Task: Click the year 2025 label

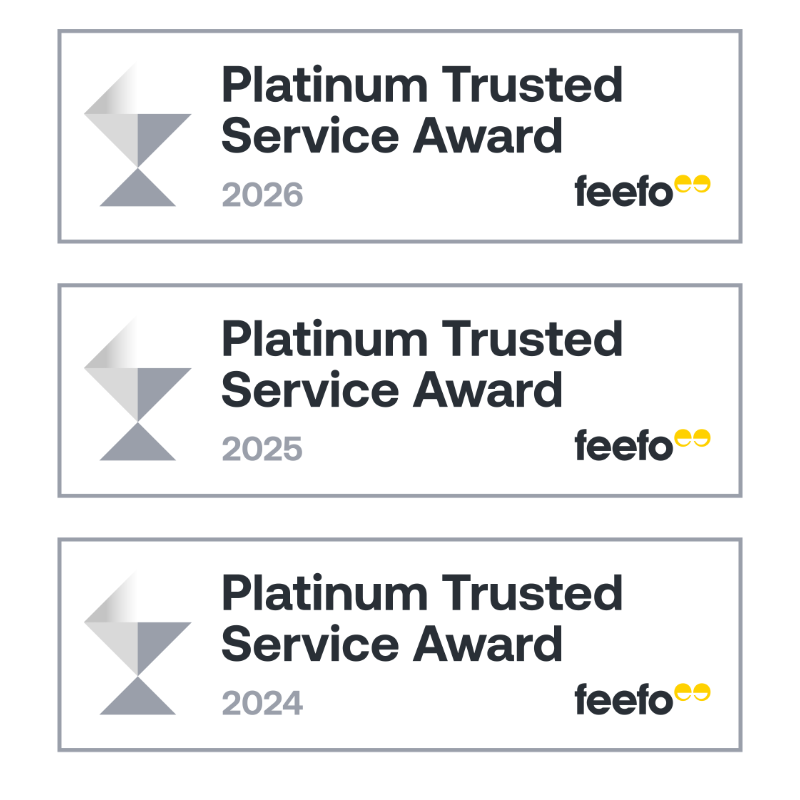Action: tap(262, 449)
